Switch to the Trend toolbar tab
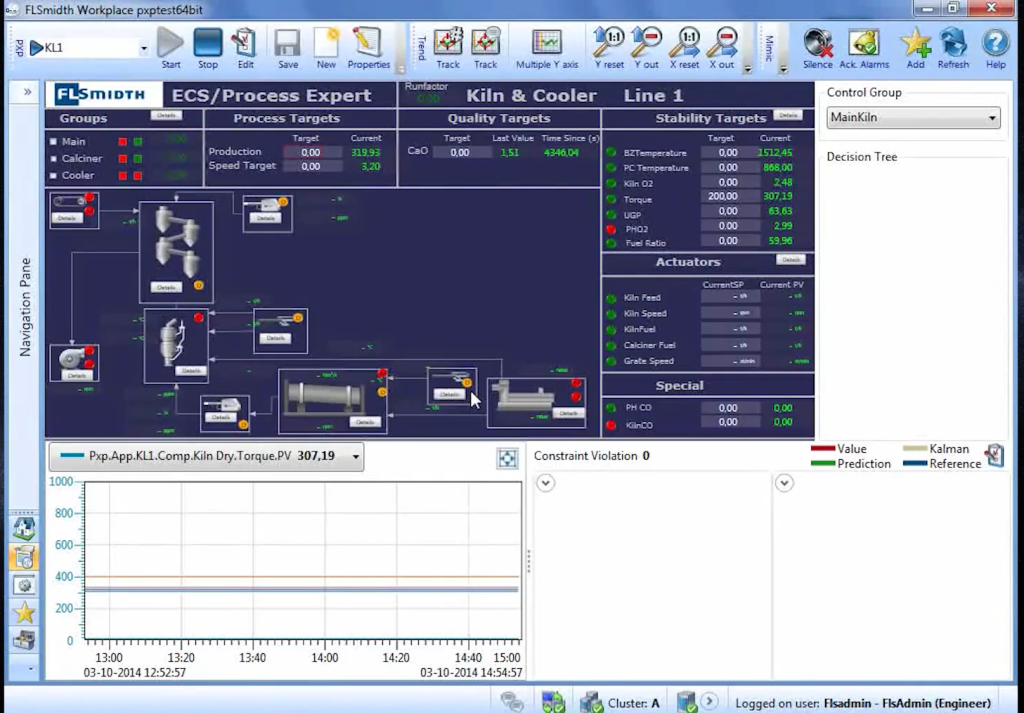 424,46
